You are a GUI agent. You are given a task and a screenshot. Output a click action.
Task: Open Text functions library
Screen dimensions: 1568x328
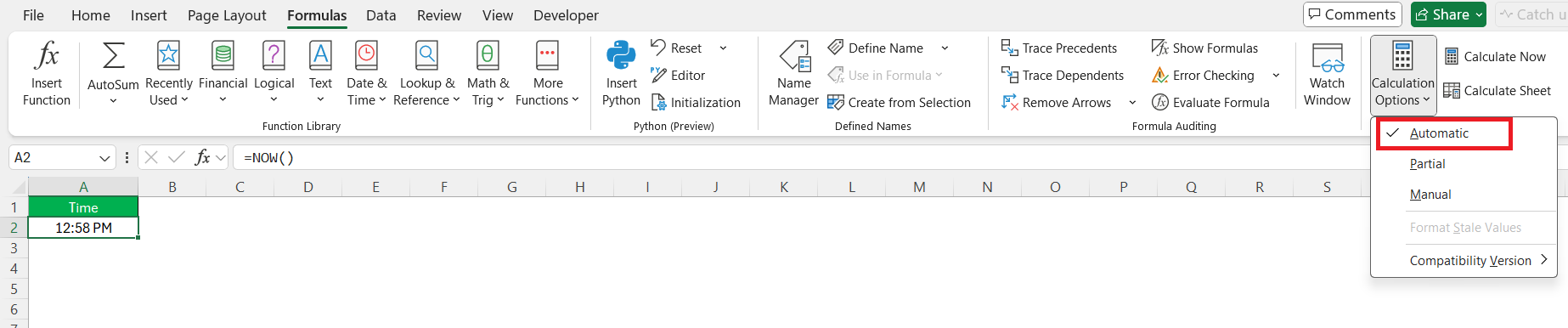click(x=320, y=75)
